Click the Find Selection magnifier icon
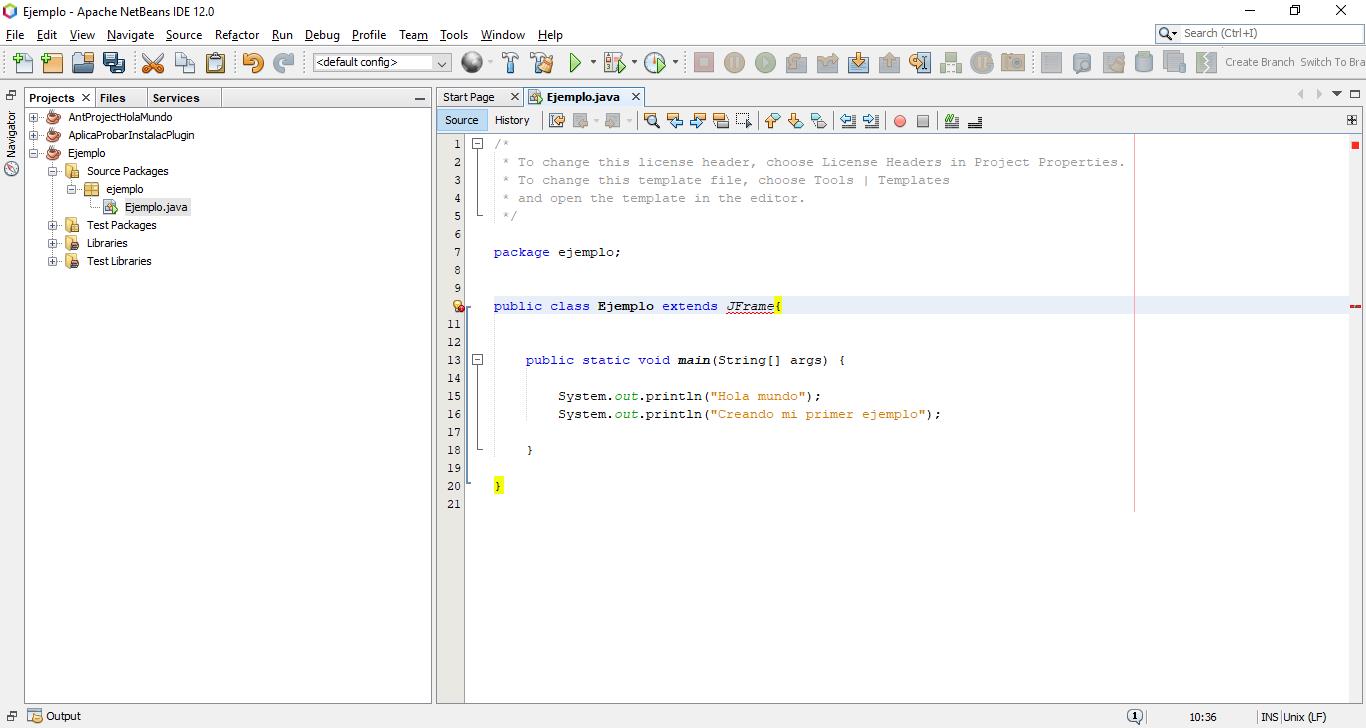The image size is (1366, 728). (x=652, y=121)
